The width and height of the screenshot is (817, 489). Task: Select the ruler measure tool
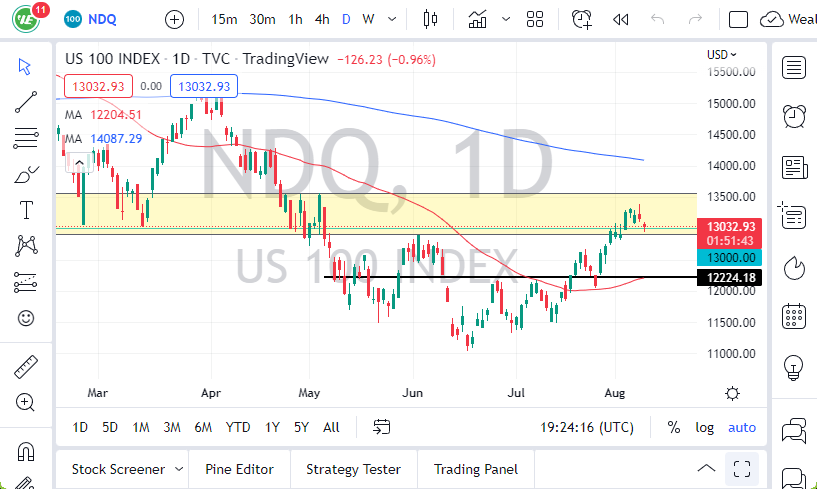26,368
